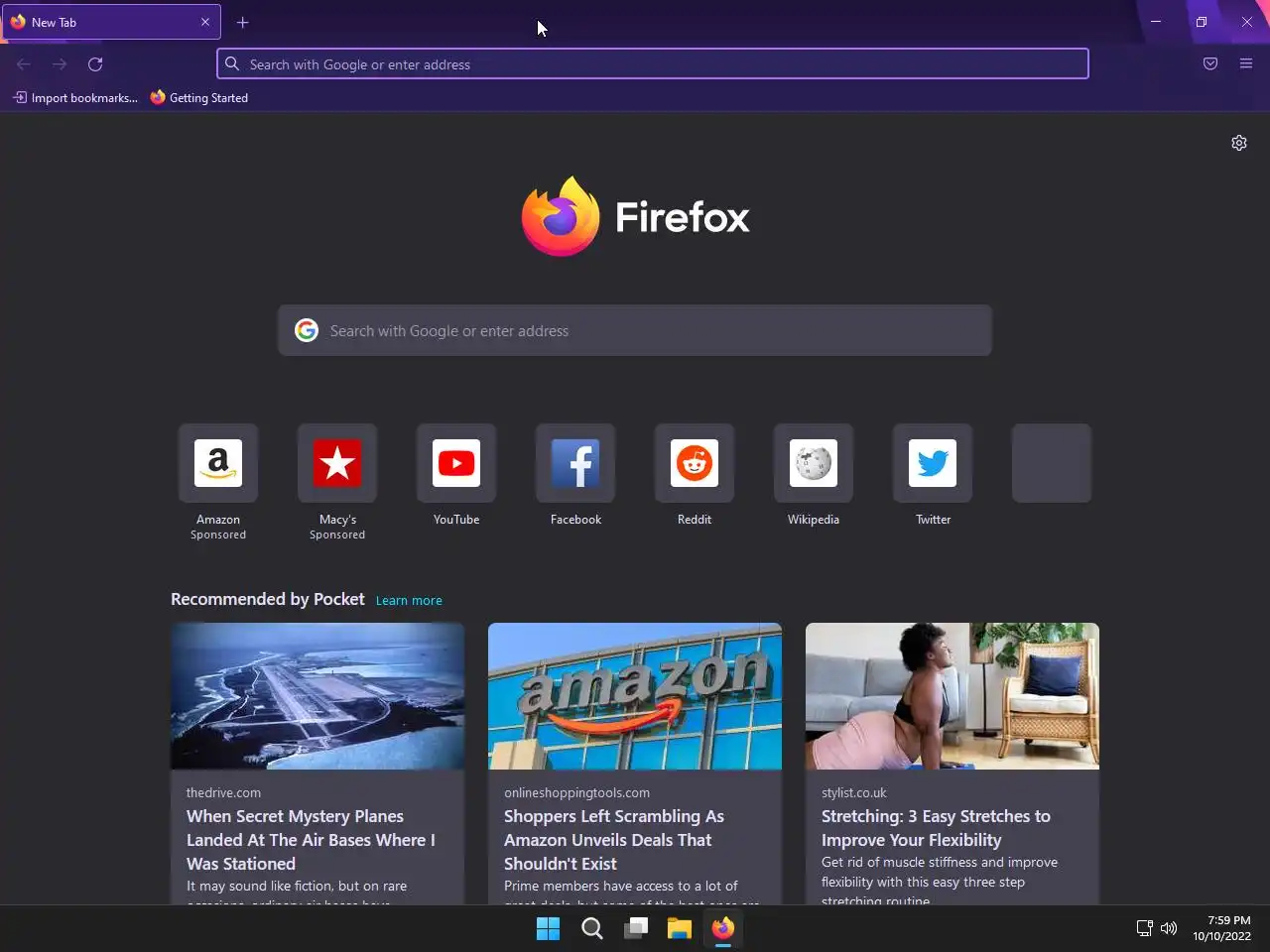The height and width of the screenshot is (952, 1270).
Task: Open the Twitter shortcut tile
Action: (x=933, y=463)
